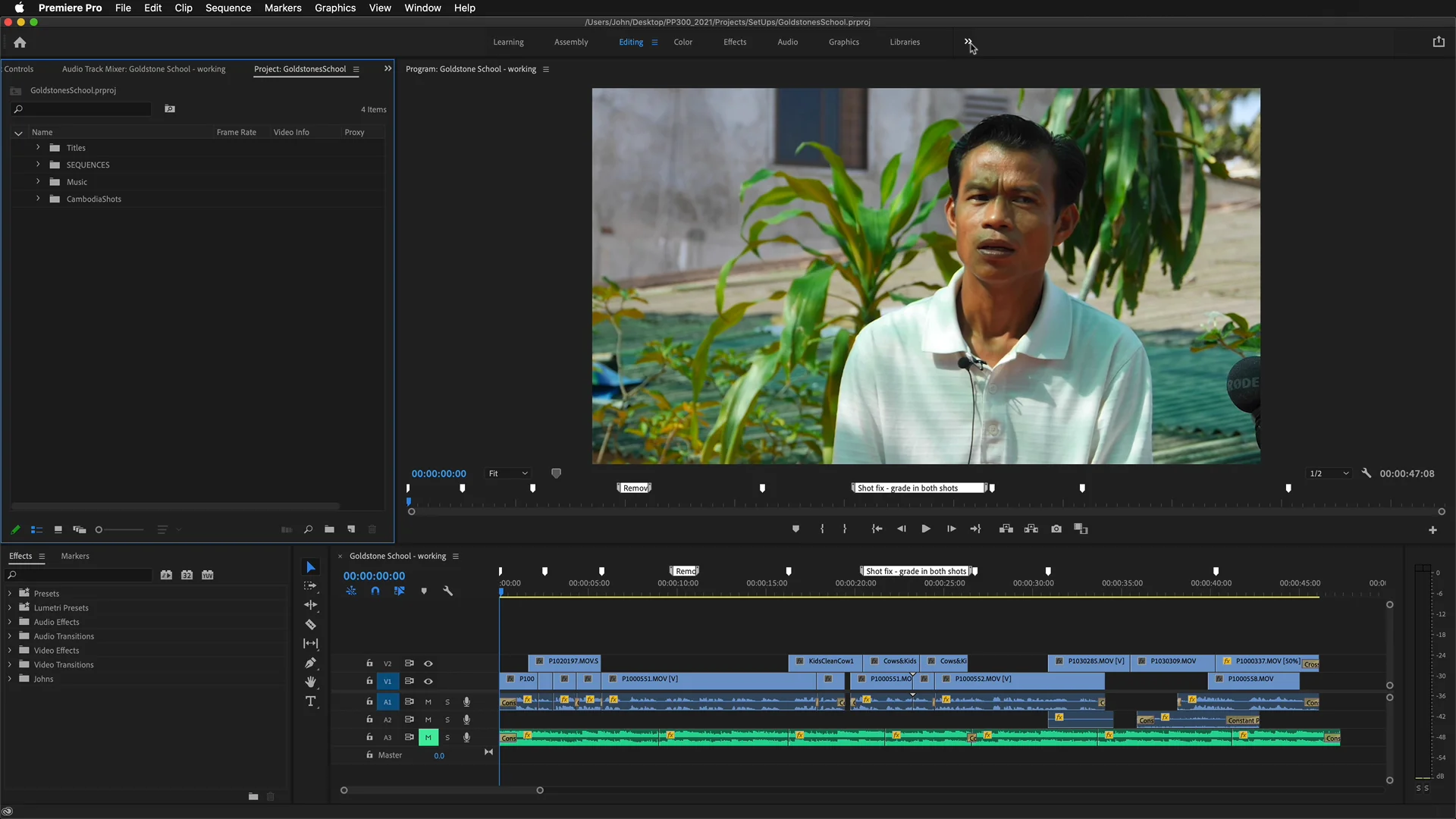The width and height of the screenshot is (1456, 819).
Task: Select the Selection tool arrow
Action: point(310,567)
